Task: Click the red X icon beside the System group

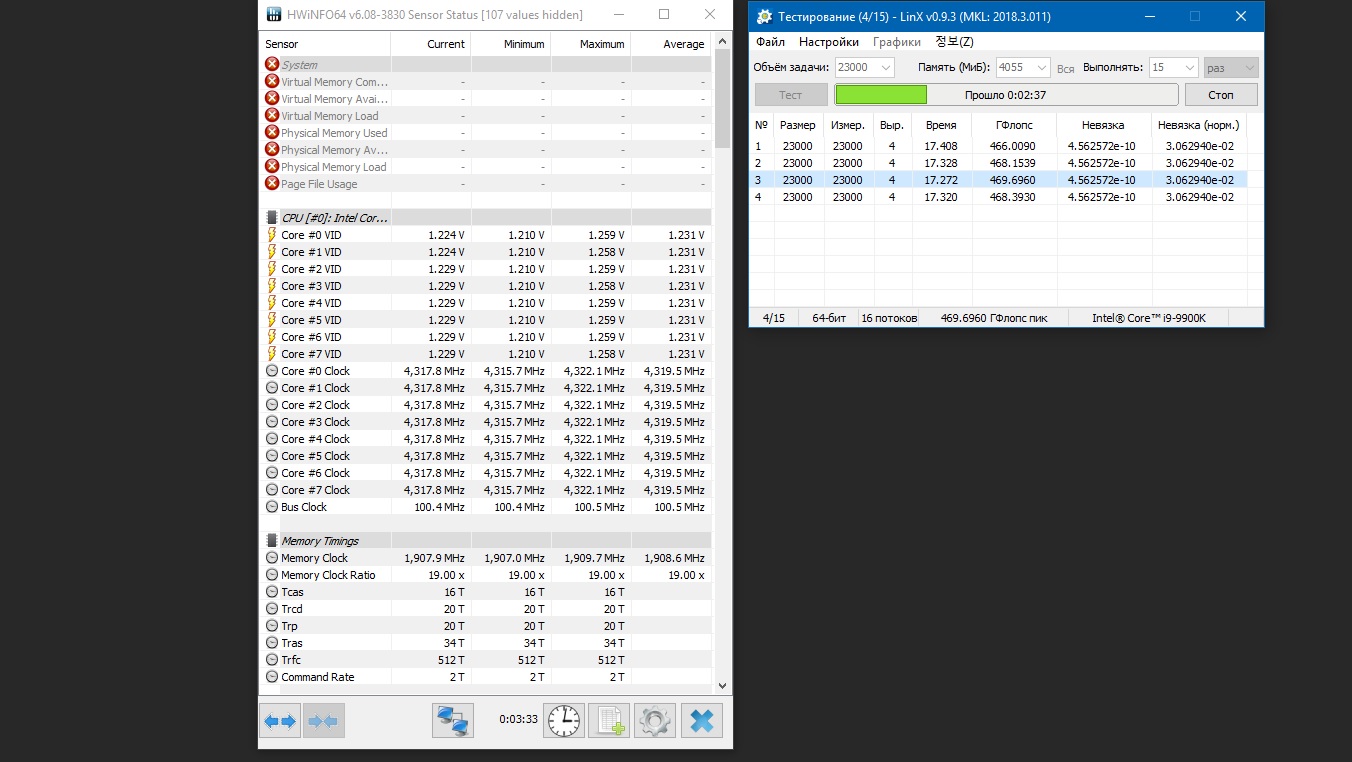Action: tap(271, 65)
